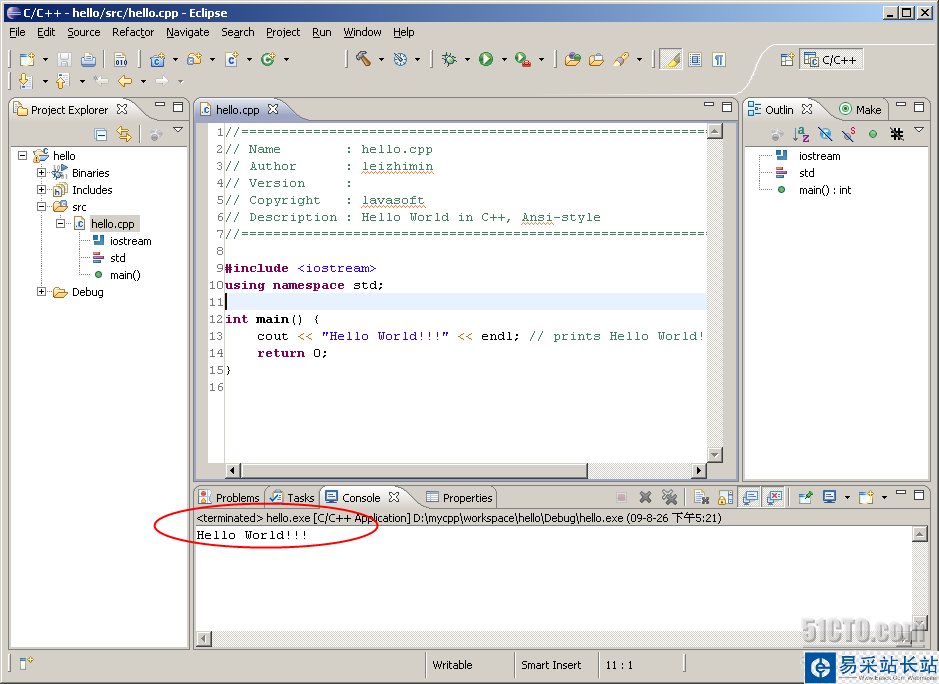Expand the Binaries node in project tree
This screenshot has height=684, width=939.
click(x=42, y=173)
